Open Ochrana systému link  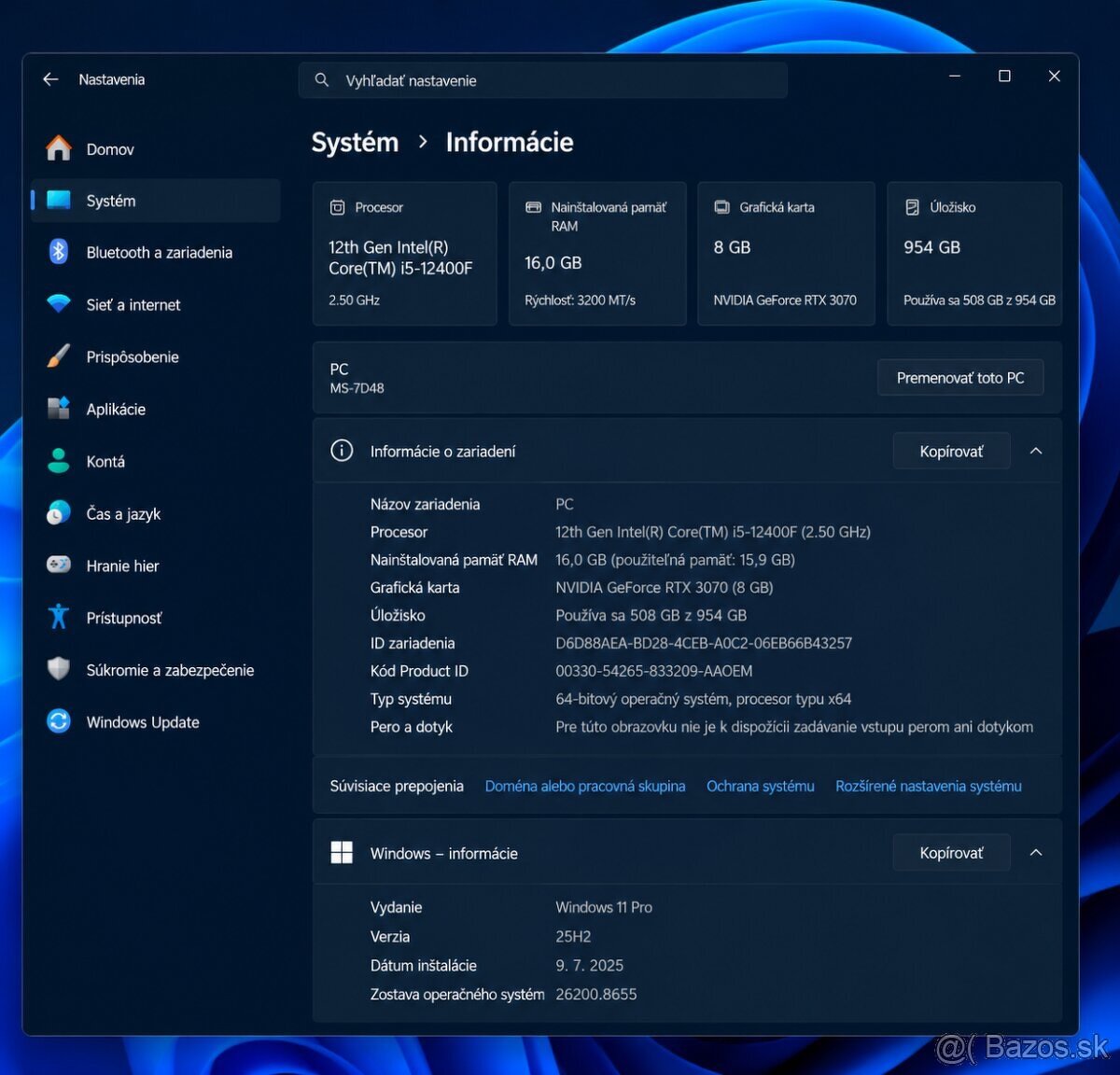(761, 786)
